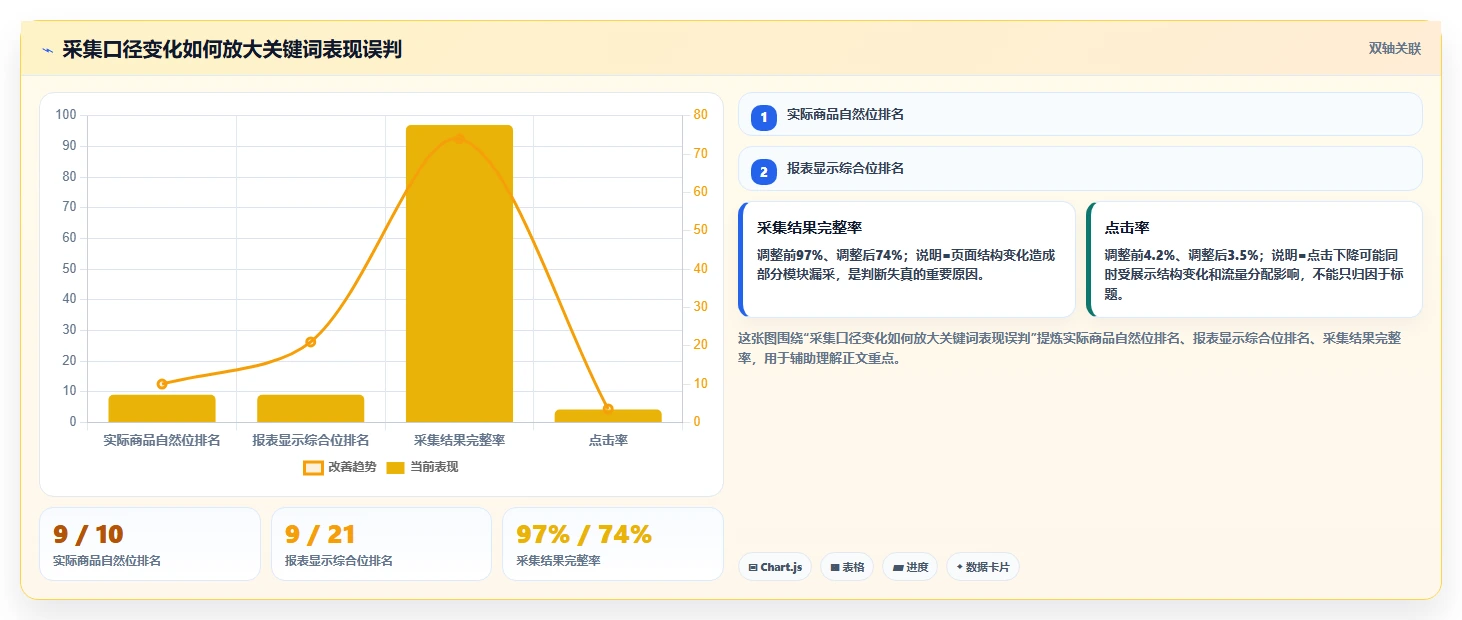Screen dimensions: 1462x620
Task: Click right axis value 80
Action: point(701,115)
